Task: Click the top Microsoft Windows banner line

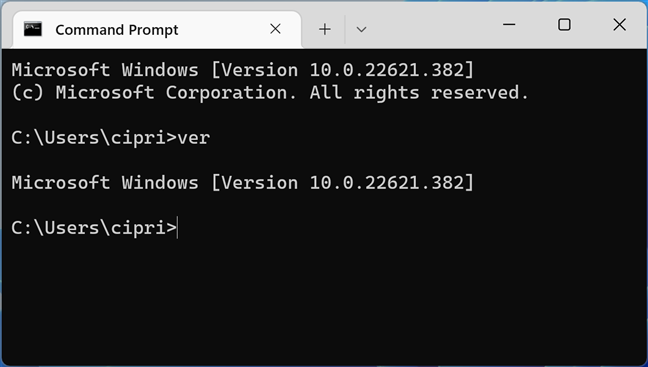Action: (x=243, y=70)
